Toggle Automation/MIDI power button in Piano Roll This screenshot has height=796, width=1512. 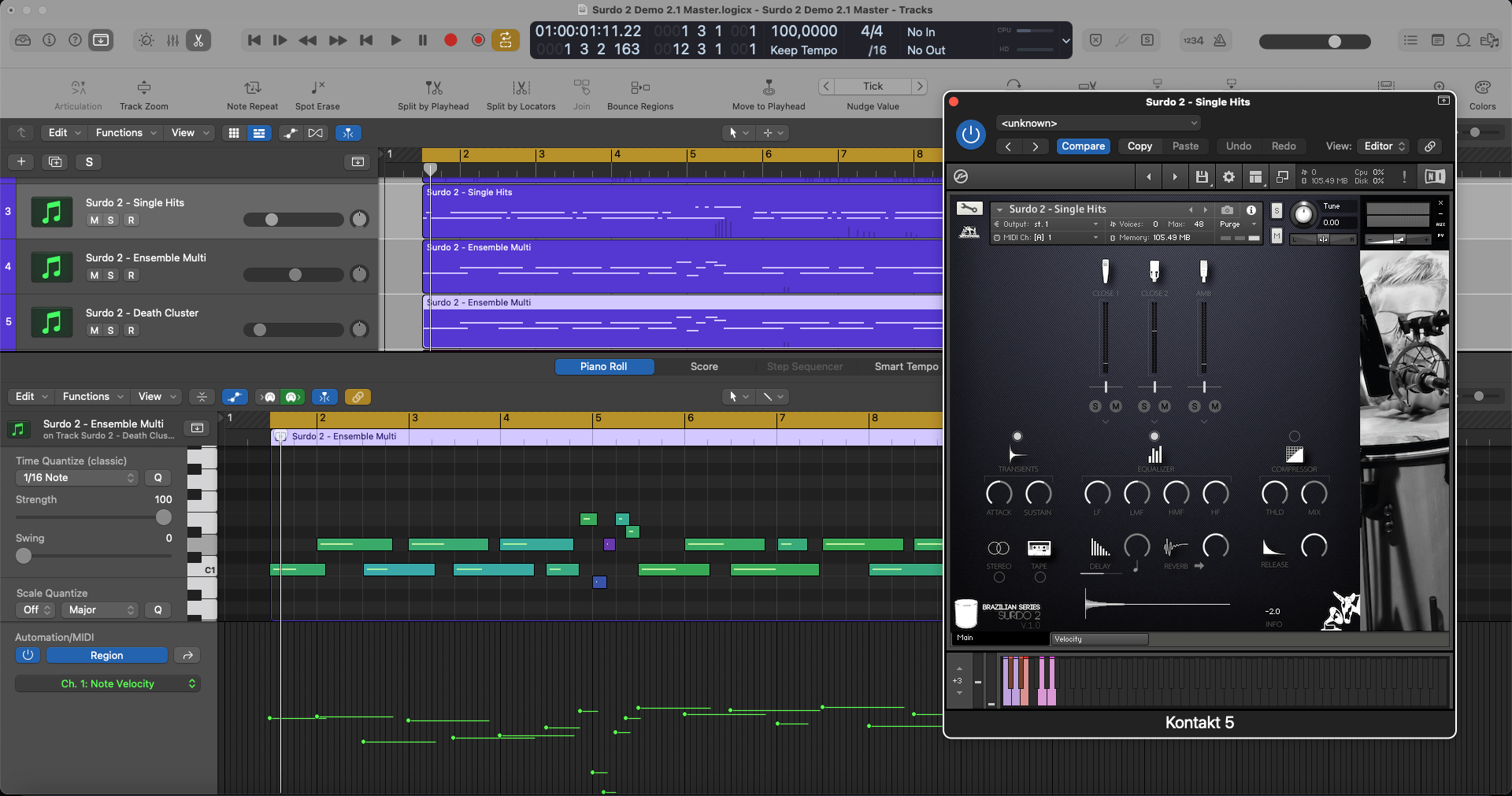[28, 655]
